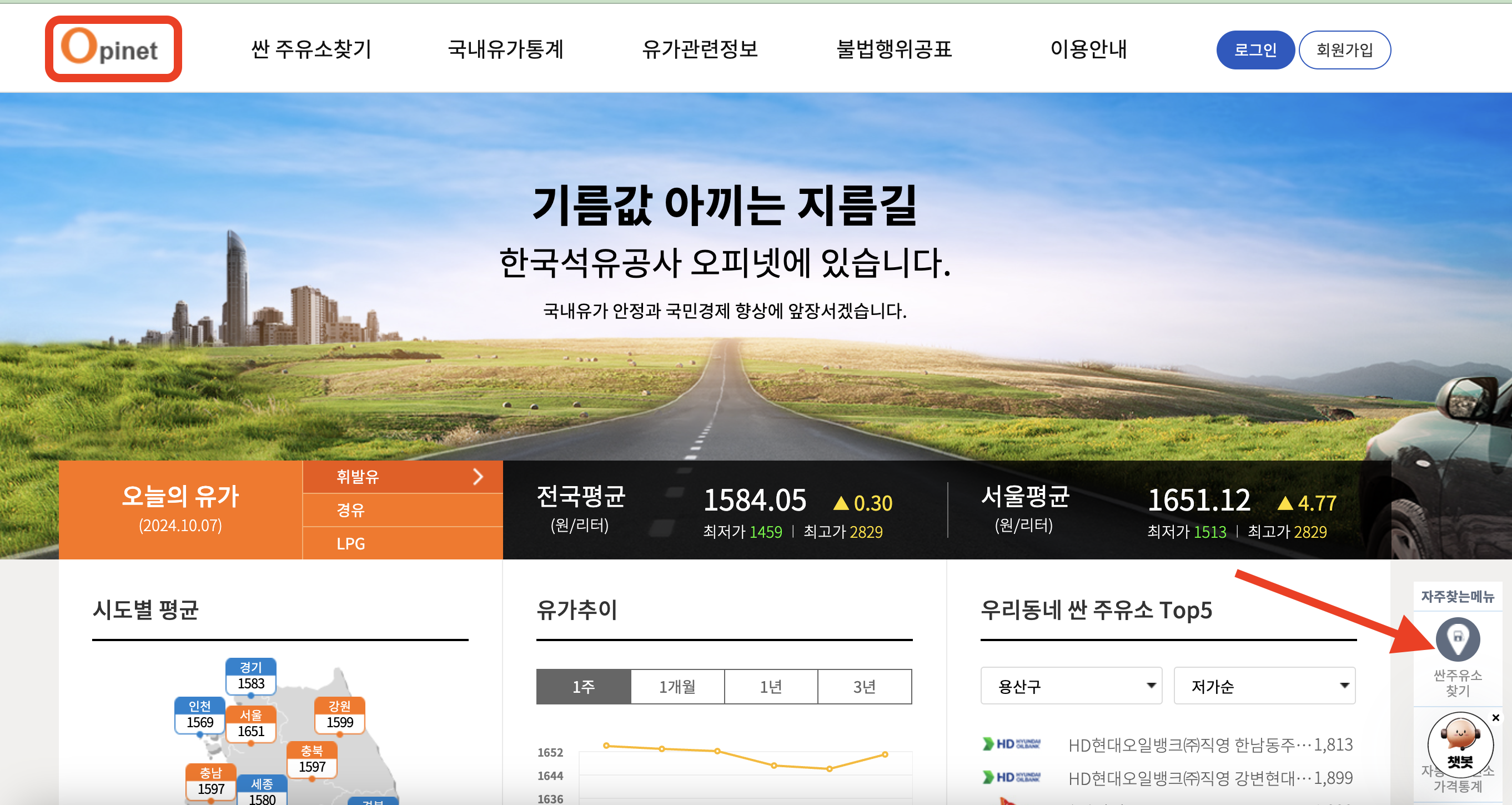Open the 국내유가통계 menu

(x=507, y=50)
